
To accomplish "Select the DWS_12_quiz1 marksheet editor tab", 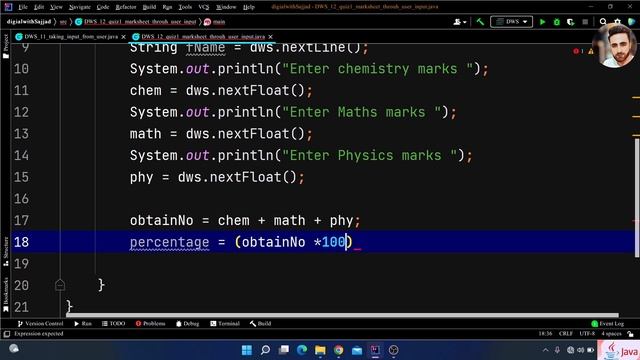I will point(202,37).
